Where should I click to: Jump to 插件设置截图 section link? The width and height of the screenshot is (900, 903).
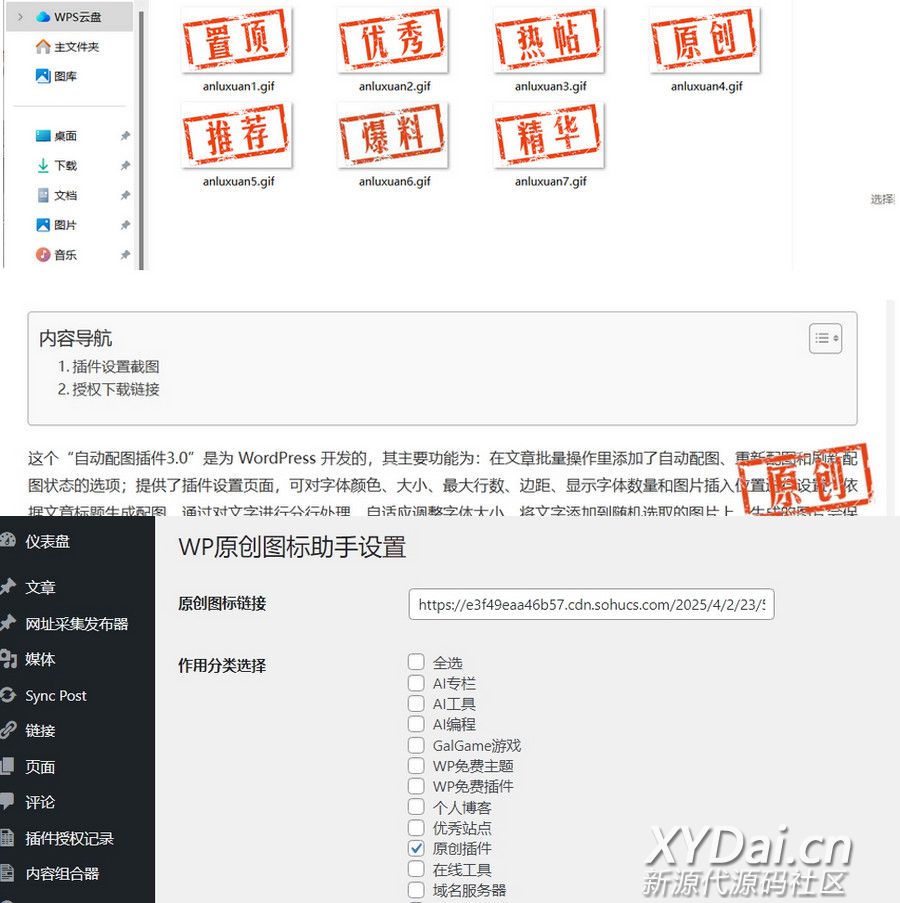[x=115, y=367]
